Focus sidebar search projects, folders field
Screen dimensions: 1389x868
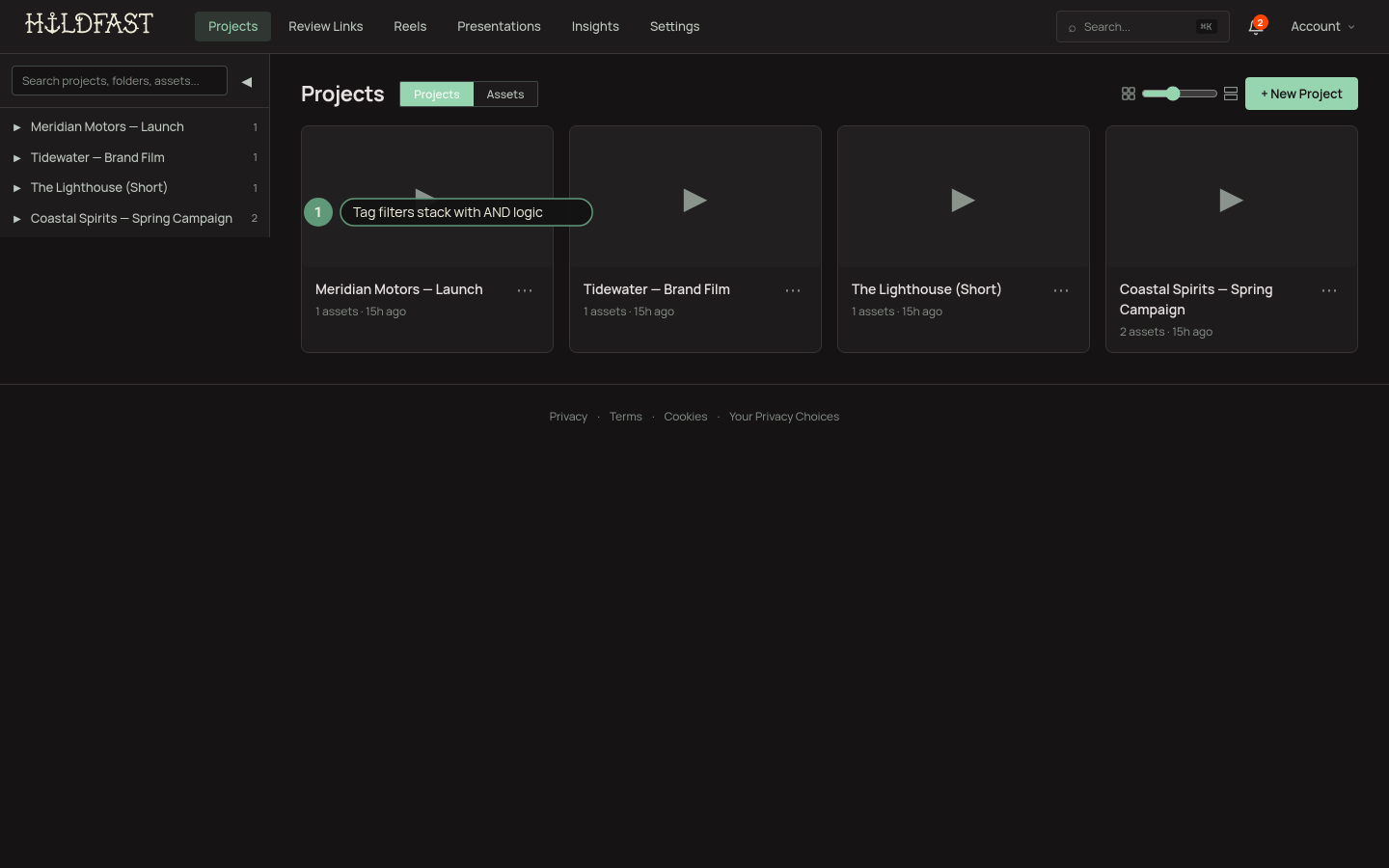[120, 81]
